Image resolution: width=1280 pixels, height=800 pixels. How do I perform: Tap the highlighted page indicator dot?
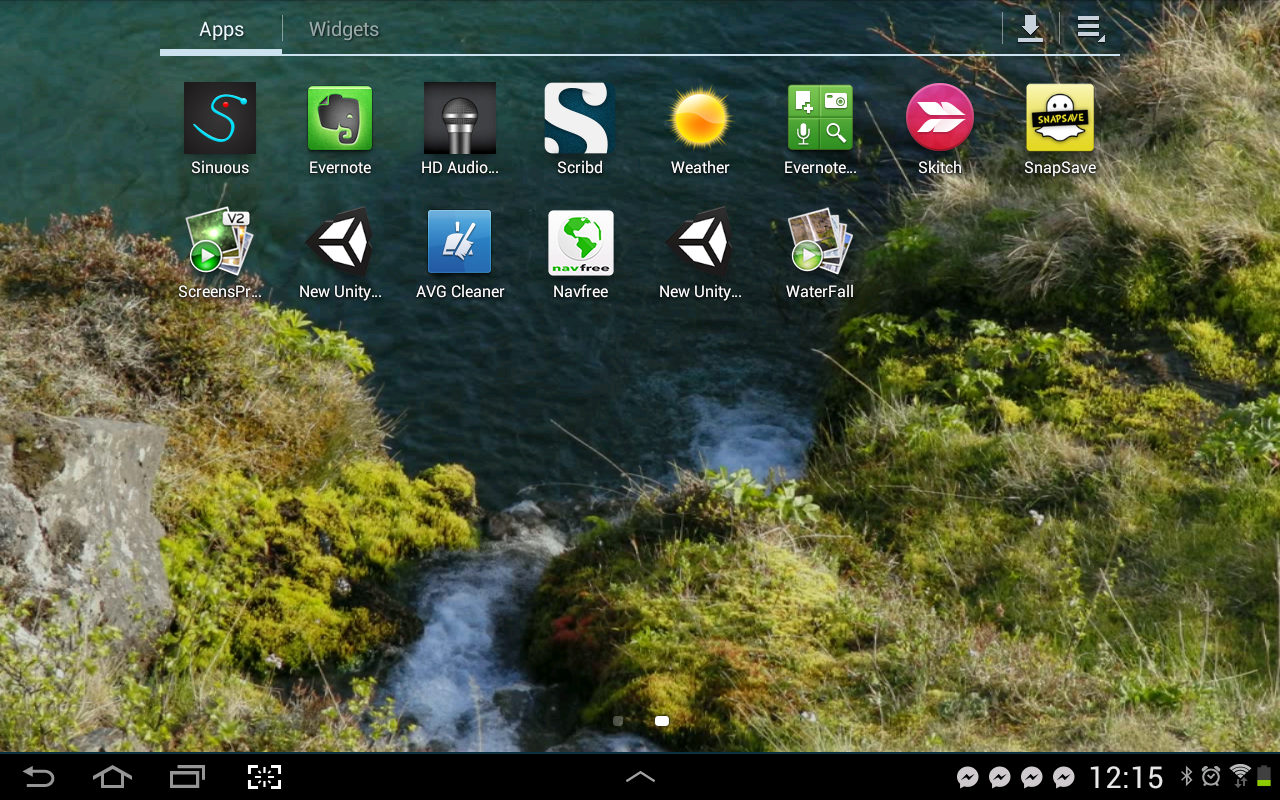[662, 721]
